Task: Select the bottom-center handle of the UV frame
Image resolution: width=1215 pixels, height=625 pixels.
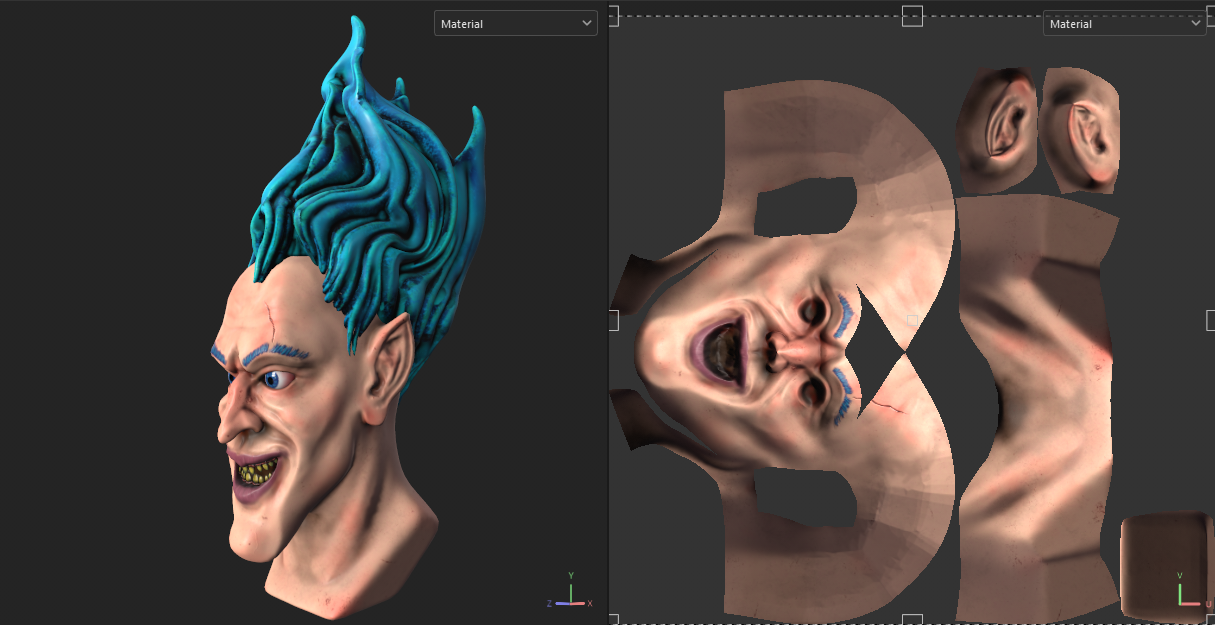Action: click(912, 621)
